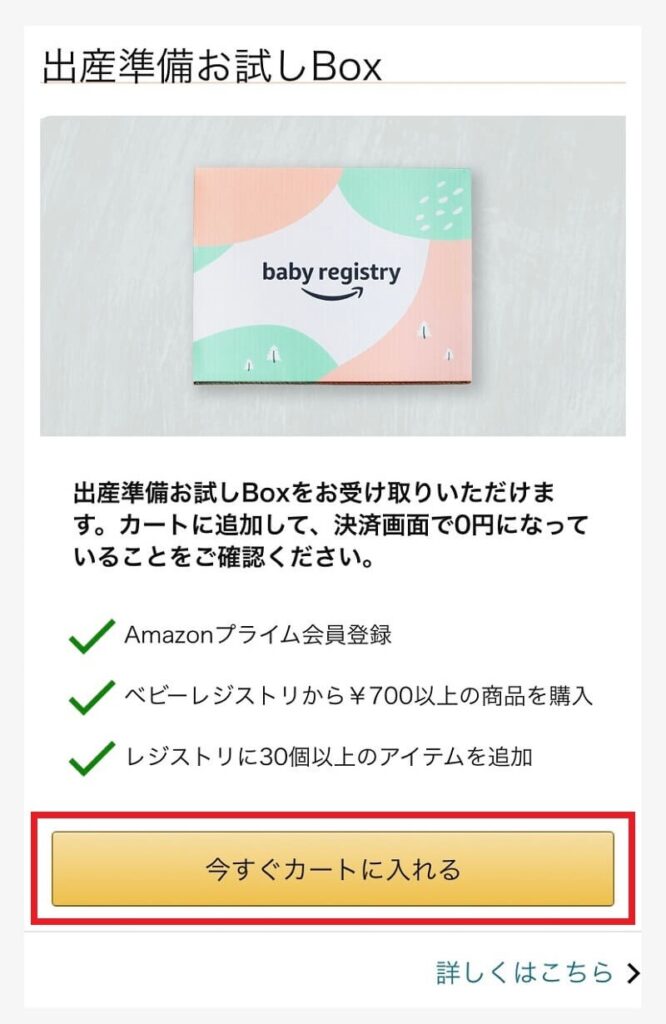The width and height of the screenshot is (666, 1024).
Task: Click the green checkmark beside Amazonプライム会員登録
Action: [x=91, y=636]
